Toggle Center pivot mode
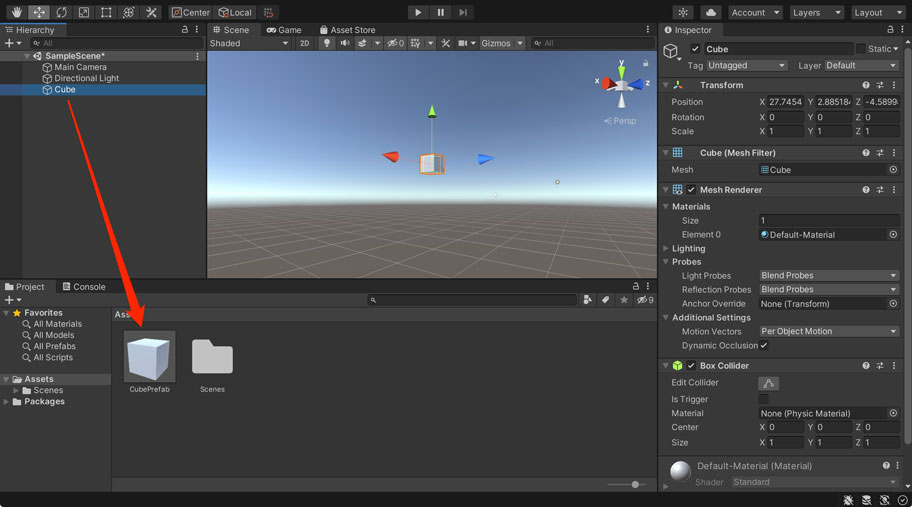The width and height of the screenshot is (912, 507). click(x=191, y=12)
